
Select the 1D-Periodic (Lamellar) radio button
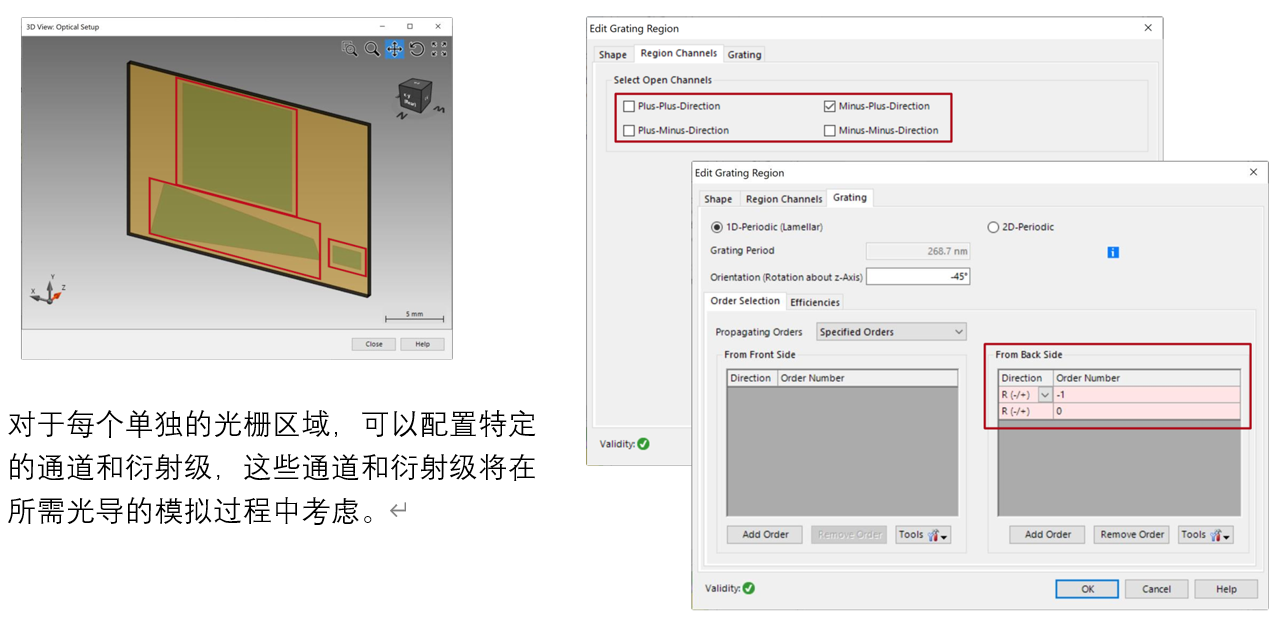[716, 227]
